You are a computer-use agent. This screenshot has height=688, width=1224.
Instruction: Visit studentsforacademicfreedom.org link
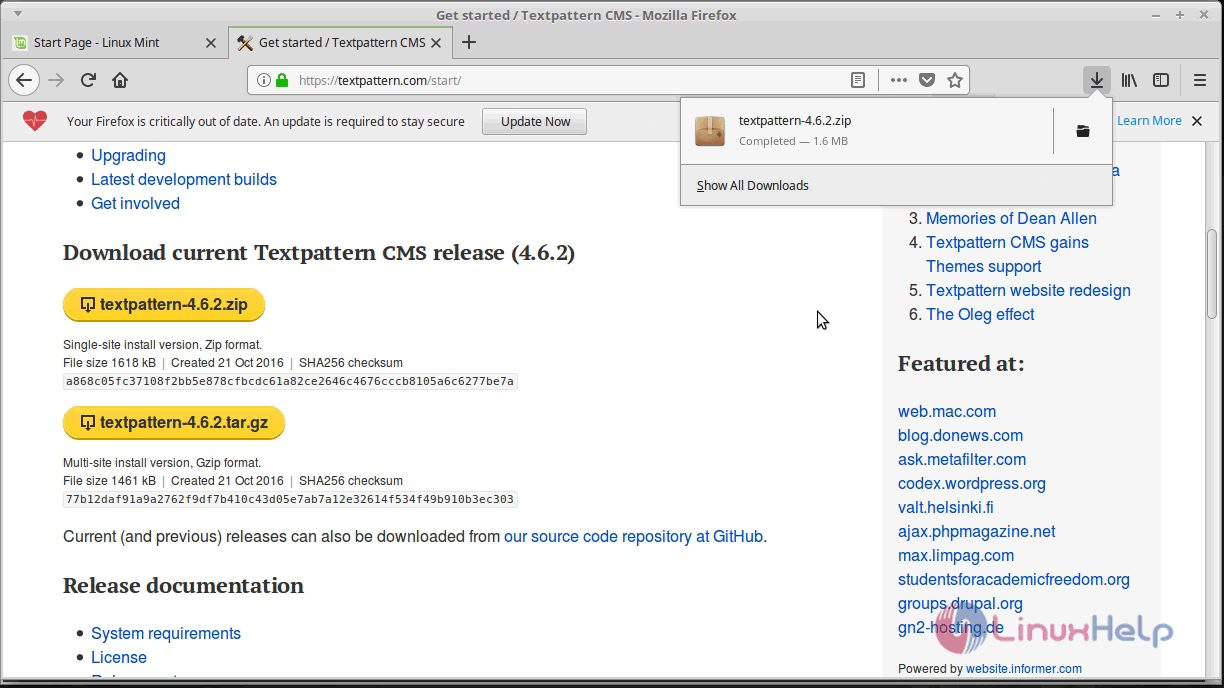pyautogui.click(x=1014, y=579)
